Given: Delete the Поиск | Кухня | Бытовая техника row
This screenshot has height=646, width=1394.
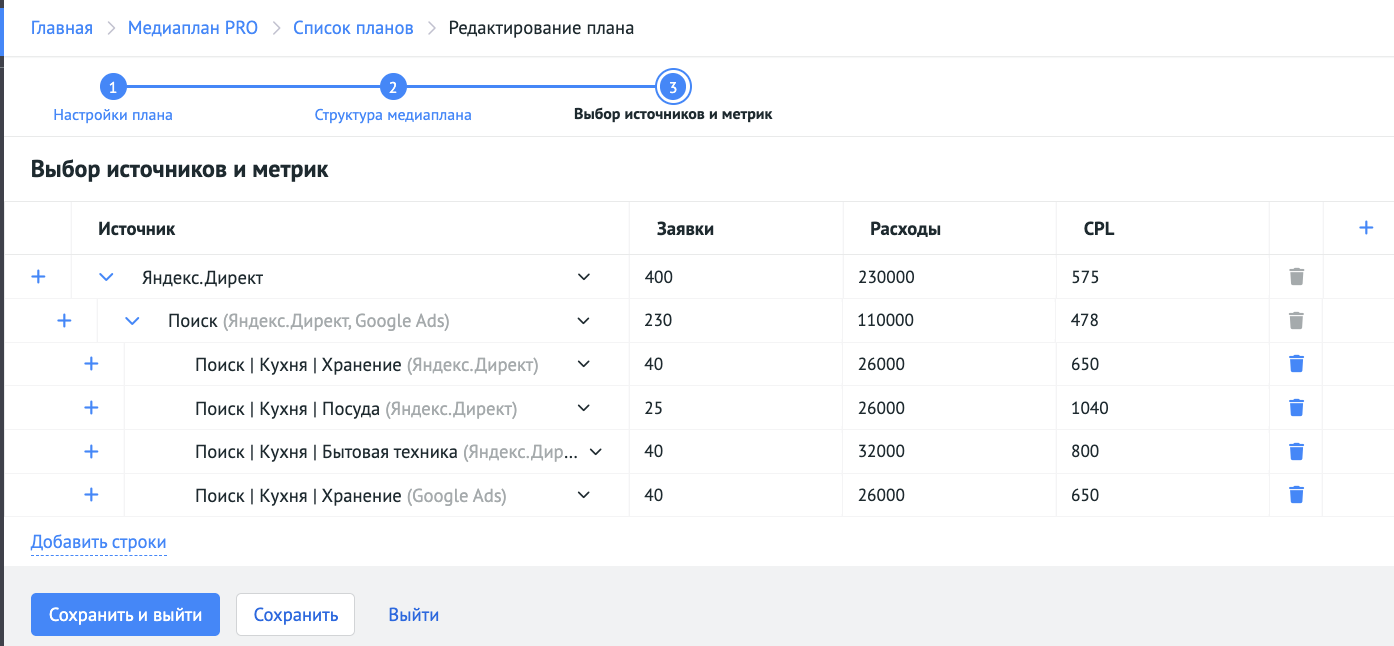Looking at the screenshot, I should coord(1296,452).
